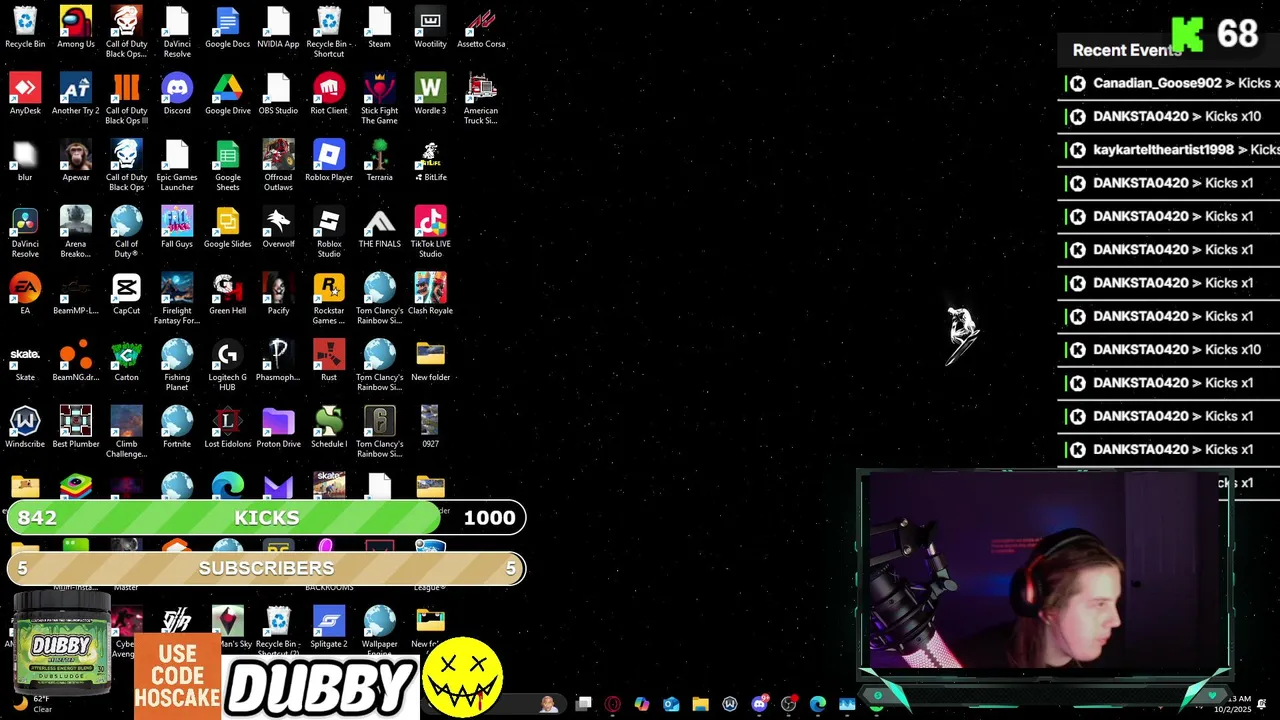
Task: Select THE FINALS desktop icon
Action: [x=379, y=227]
